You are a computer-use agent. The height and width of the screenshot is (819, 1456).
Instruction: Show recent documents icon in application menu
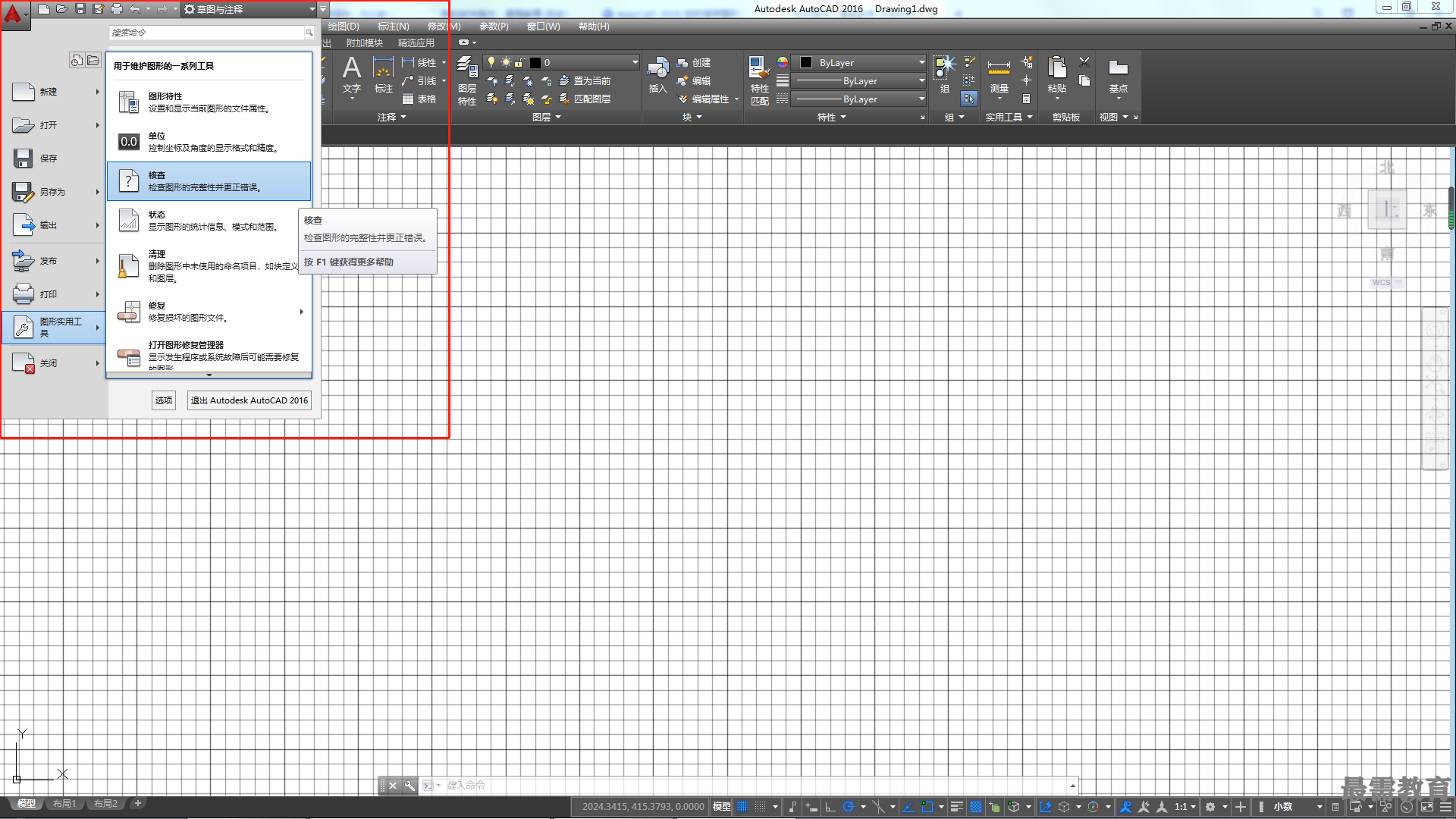pos(77,61)
